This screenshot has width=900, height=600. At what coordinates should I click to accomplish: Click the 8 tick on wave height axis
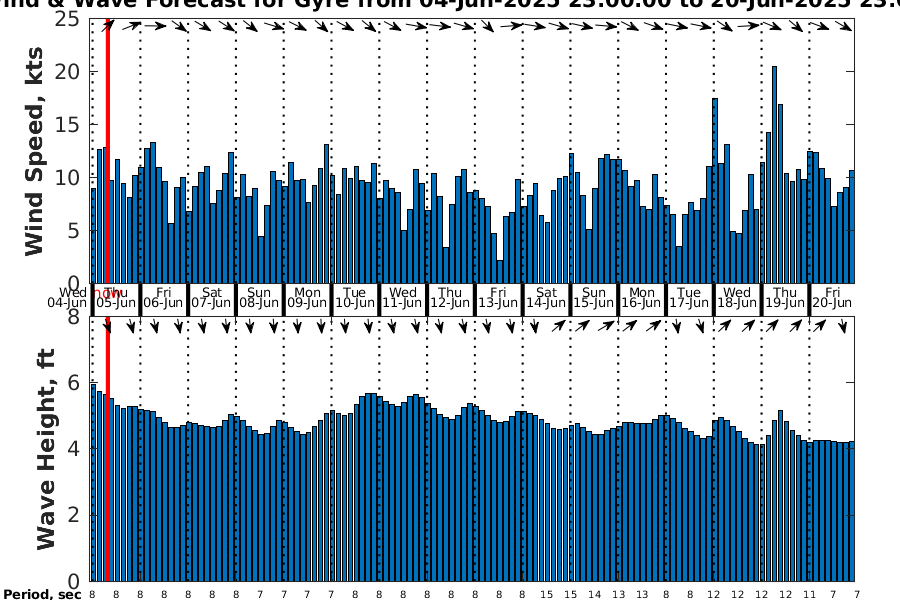(x=74, y=316)
